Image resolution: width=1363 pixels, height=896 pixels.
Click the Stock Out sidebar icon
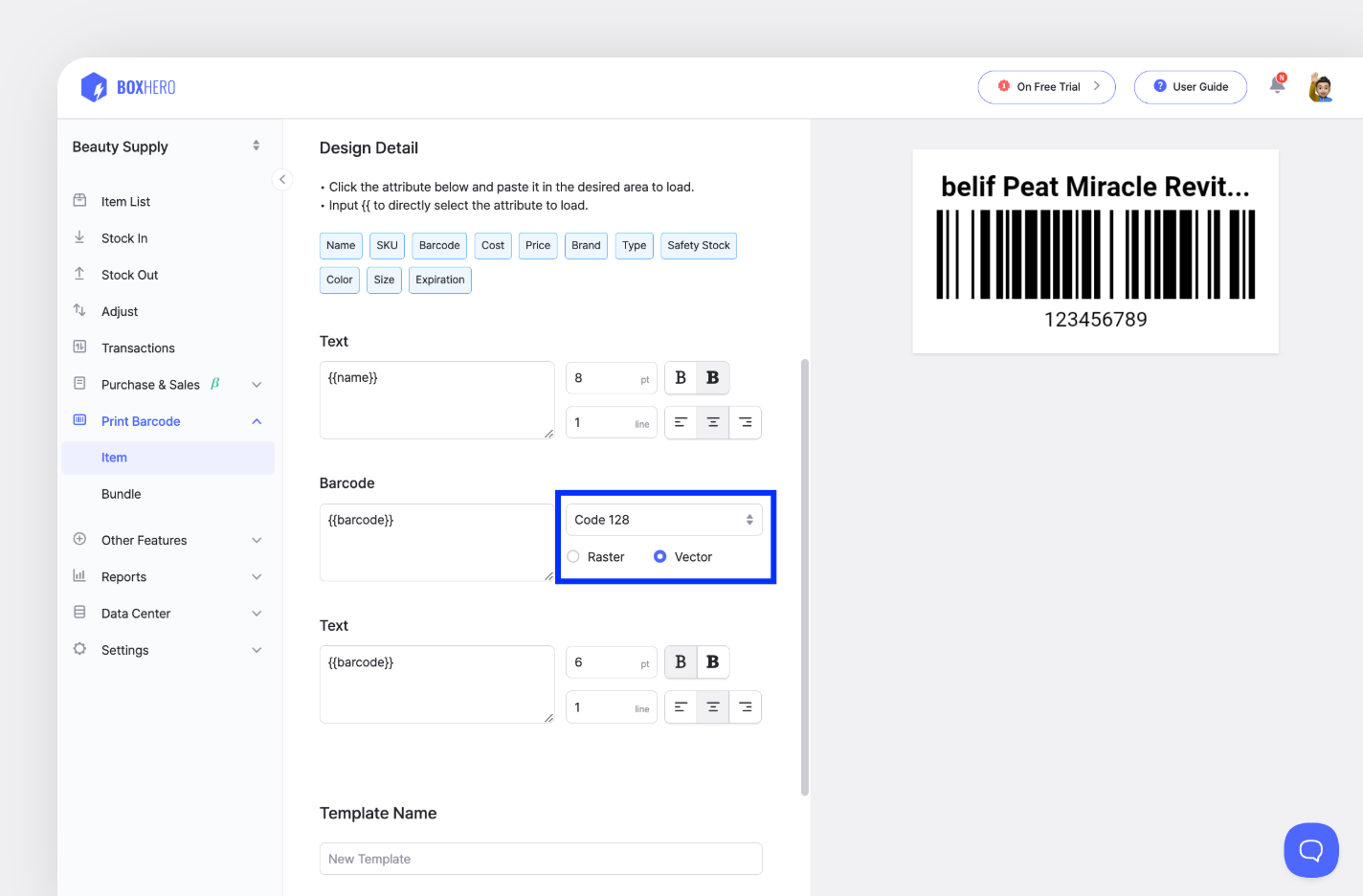click(80, 274)
